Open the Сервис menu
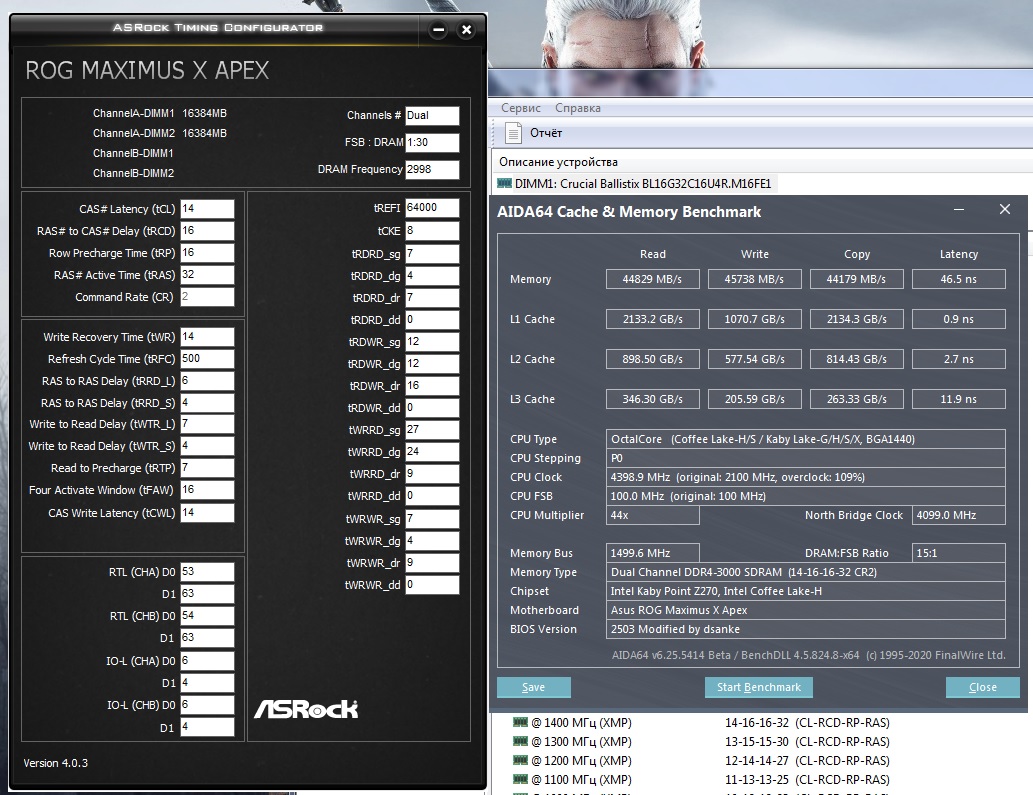Viewport: 1033px width, 795px height. click(520, 108)
